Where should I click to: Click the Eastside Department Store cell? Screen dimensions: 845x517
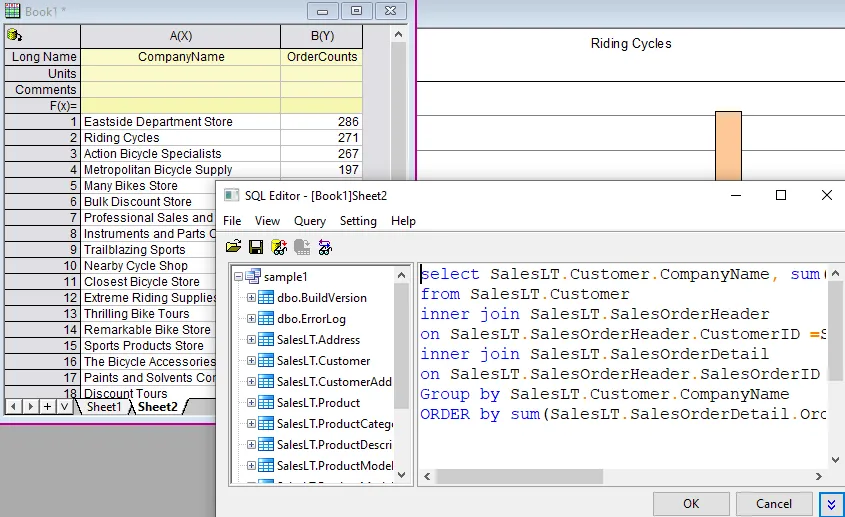click(x=181, y=122)
